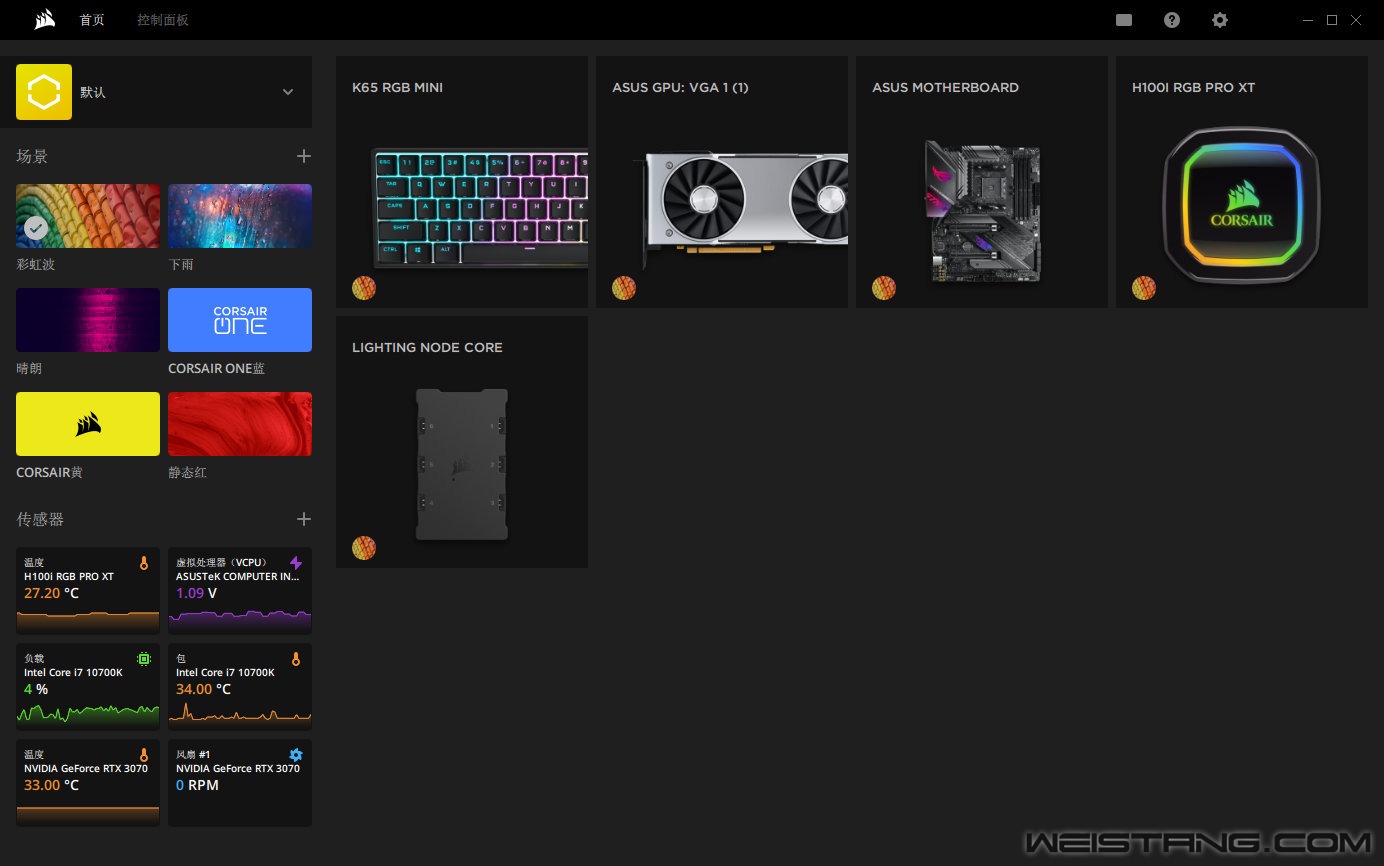Open K65 RGB MINI keyboard device card
The image size is (1384, 866).
[x=462, y=182]
